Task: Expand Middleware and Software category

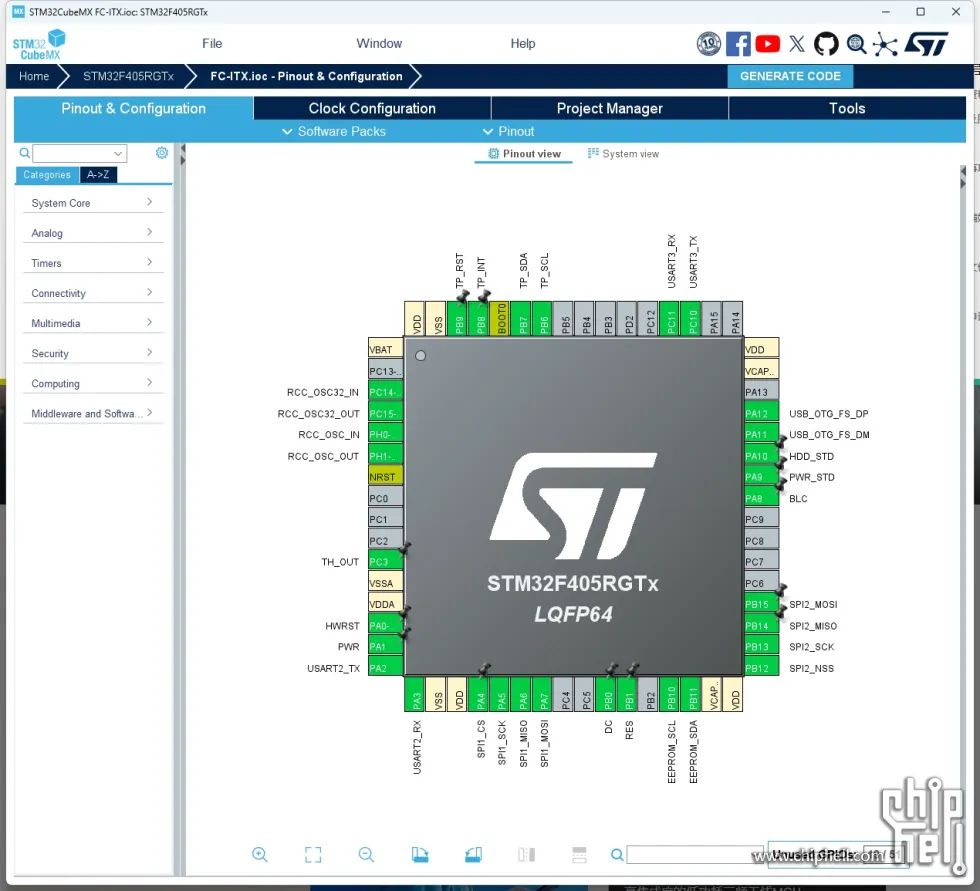Action: [x=92, y=413]
